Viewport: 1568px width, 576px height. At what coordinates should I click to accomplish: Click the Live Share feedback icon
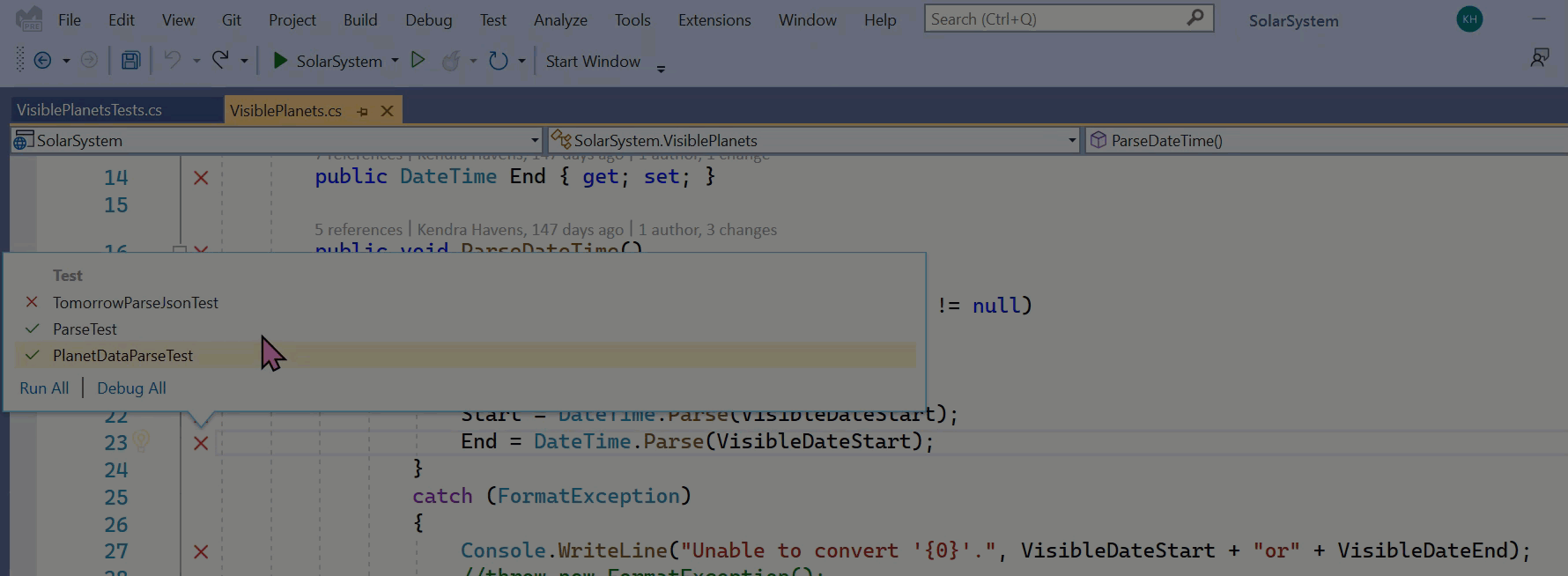coord(1539,58)
